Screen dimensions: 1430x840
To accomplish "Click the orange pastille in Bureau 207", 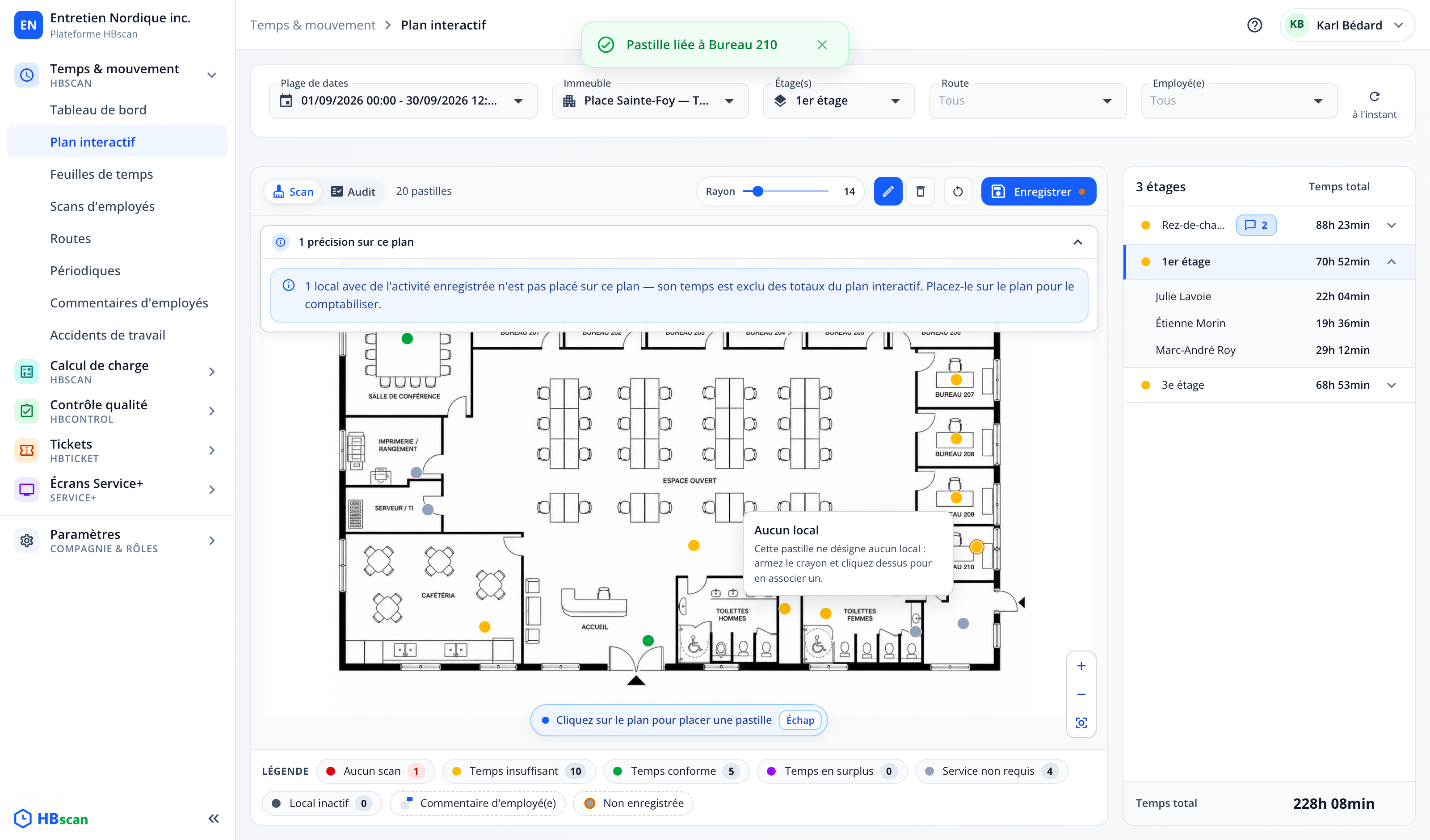I will pos(956,379).
